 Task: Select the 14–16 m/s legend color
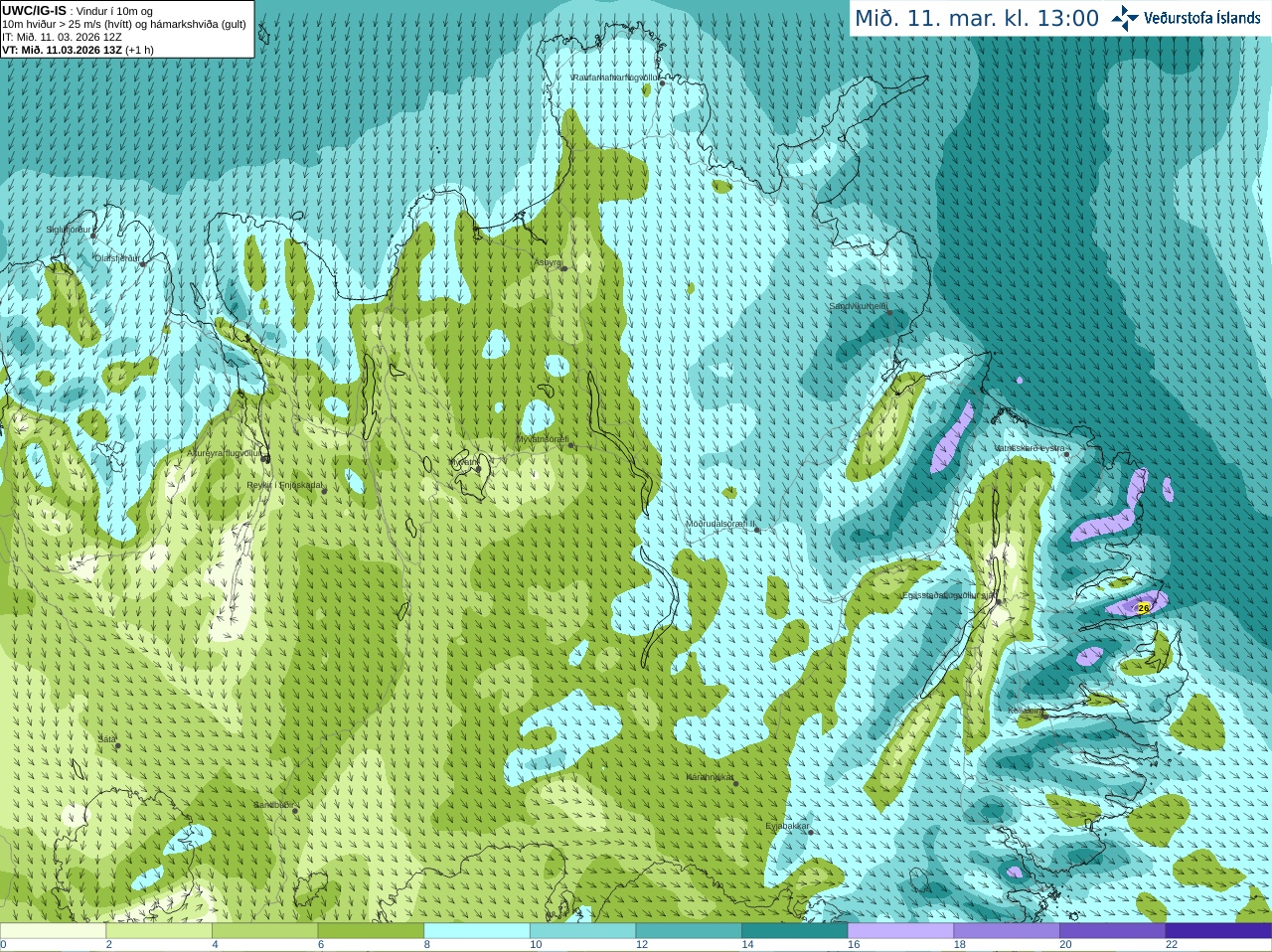[x=795, y=931]
